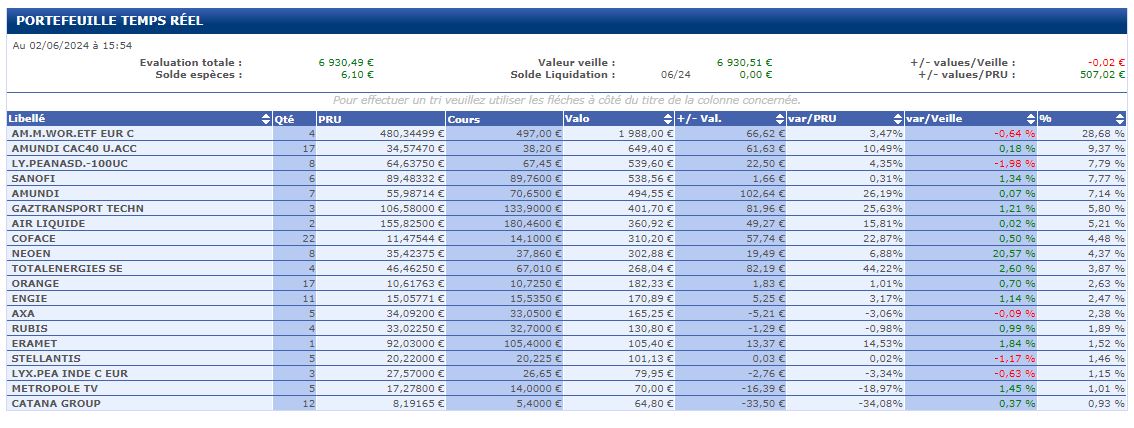The image size is (1134, 428).
Task: Click LY.PEANASD.-100UC var/Veille -1,98 %
Action: (1015, 163)
